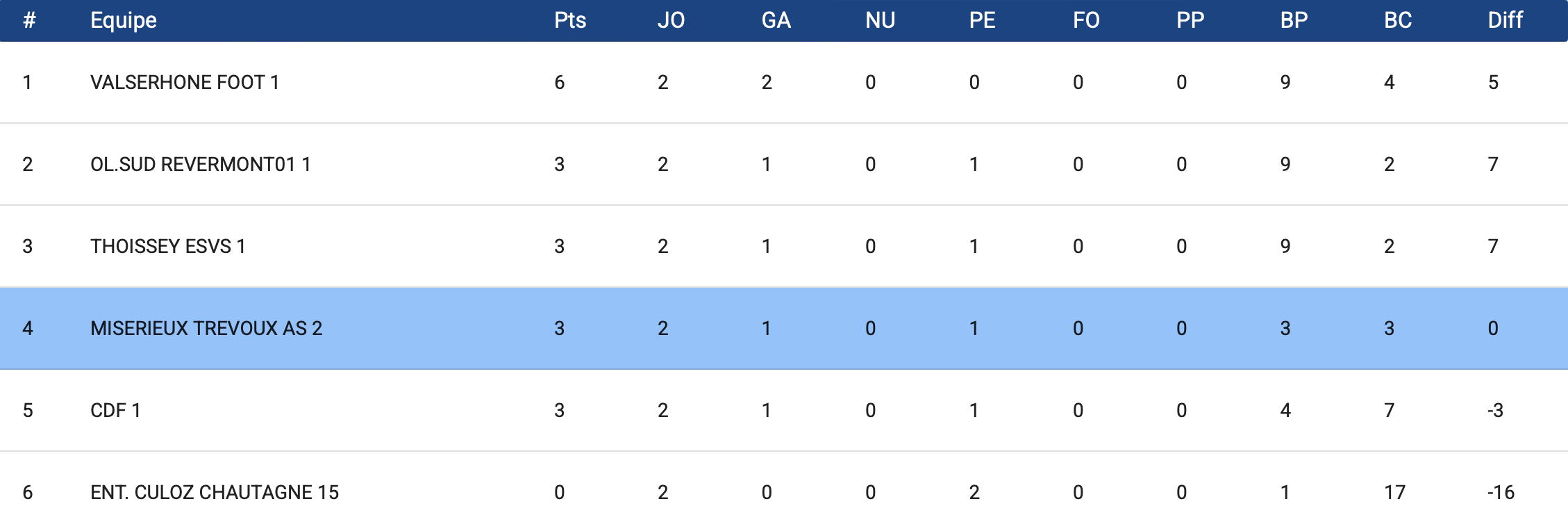Select THOISSEY ESVS 1 team row

[167, 247]
